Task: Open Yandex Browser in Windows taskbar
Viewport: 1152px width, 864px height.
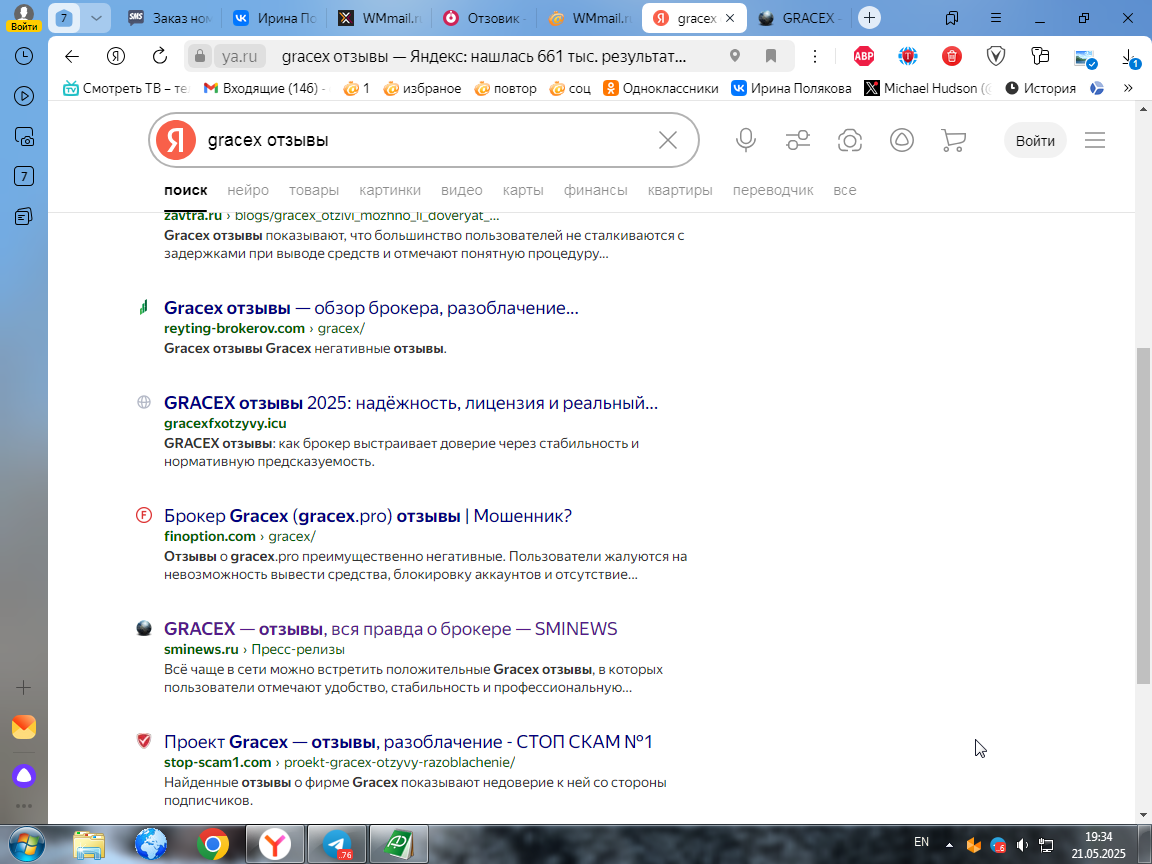Action: tap(275, 844)
